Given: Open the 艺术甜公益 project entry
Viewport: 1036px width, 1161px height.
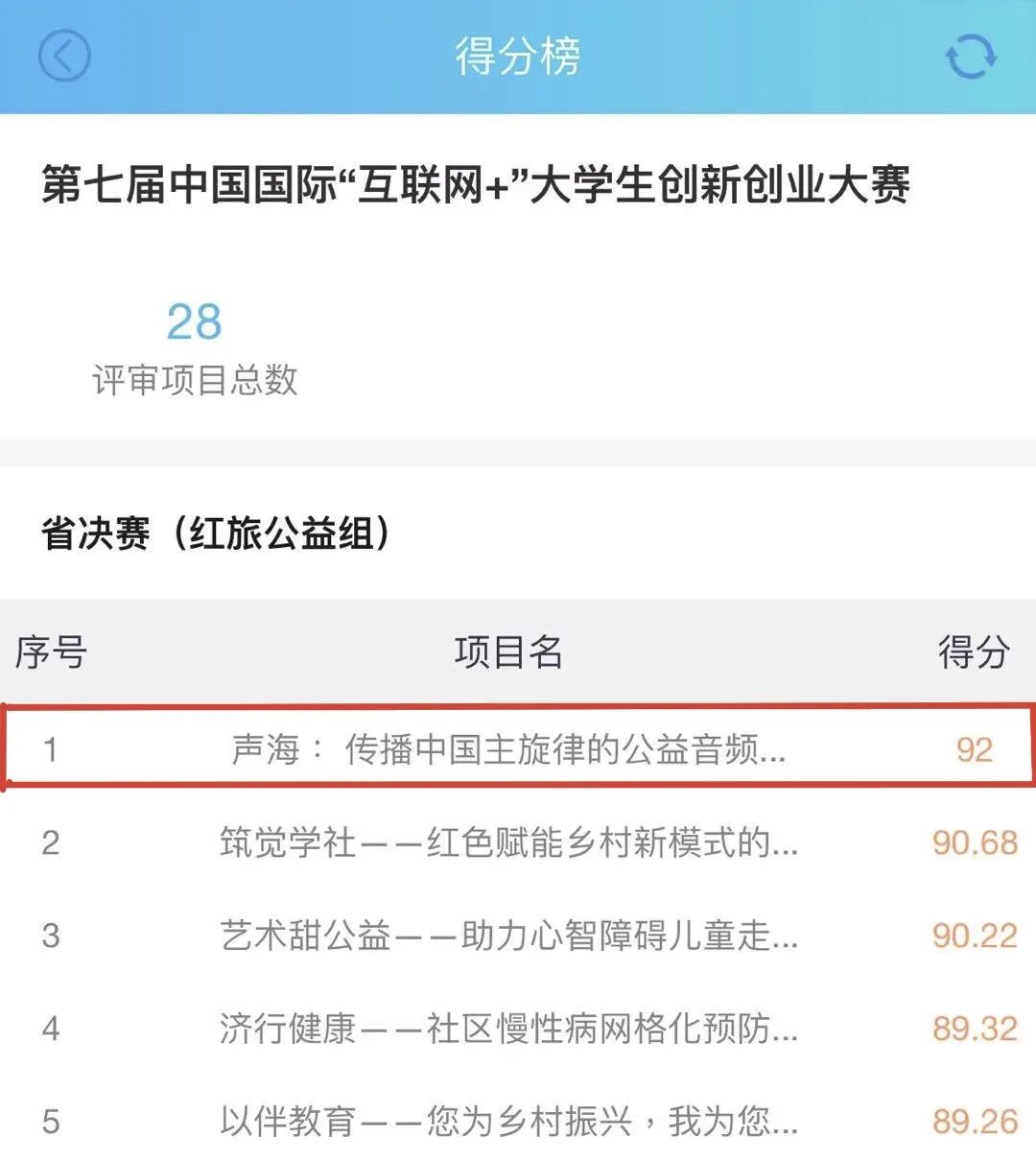Looking at the screenshot, I should click(x=508, y=936).
